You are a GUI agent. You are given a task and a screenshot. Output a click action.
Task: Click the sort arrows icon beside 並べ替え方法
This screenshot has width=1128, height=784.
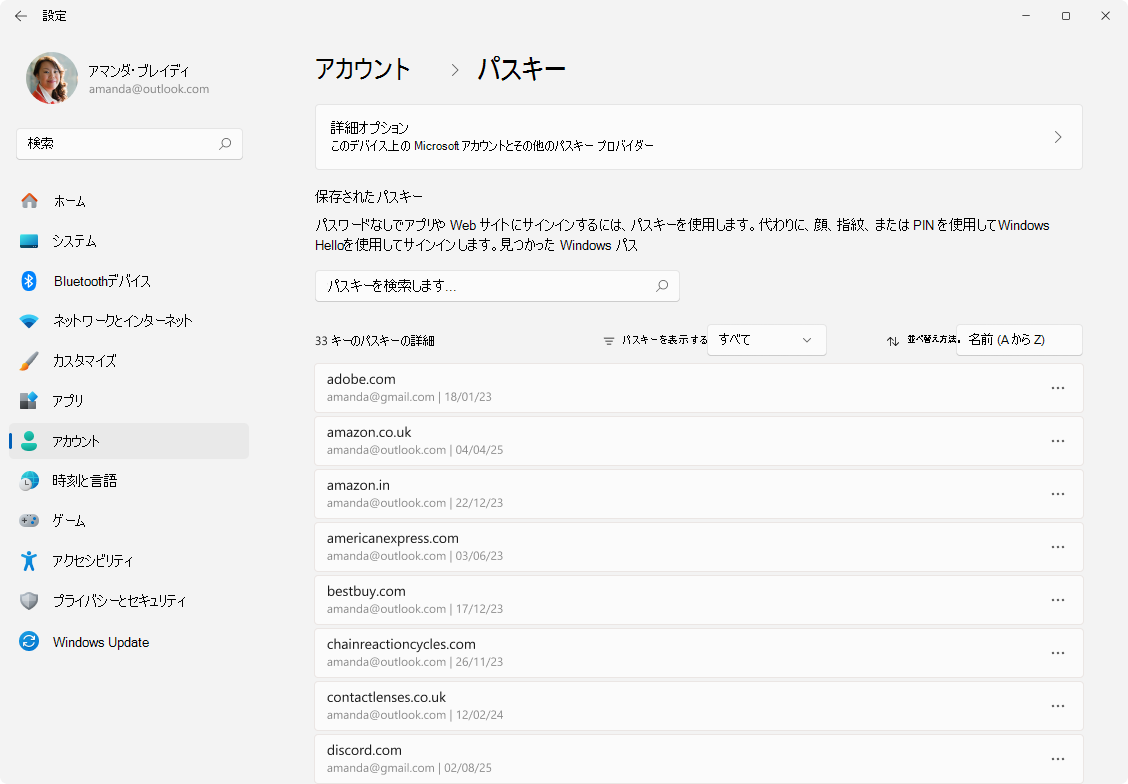893,341
